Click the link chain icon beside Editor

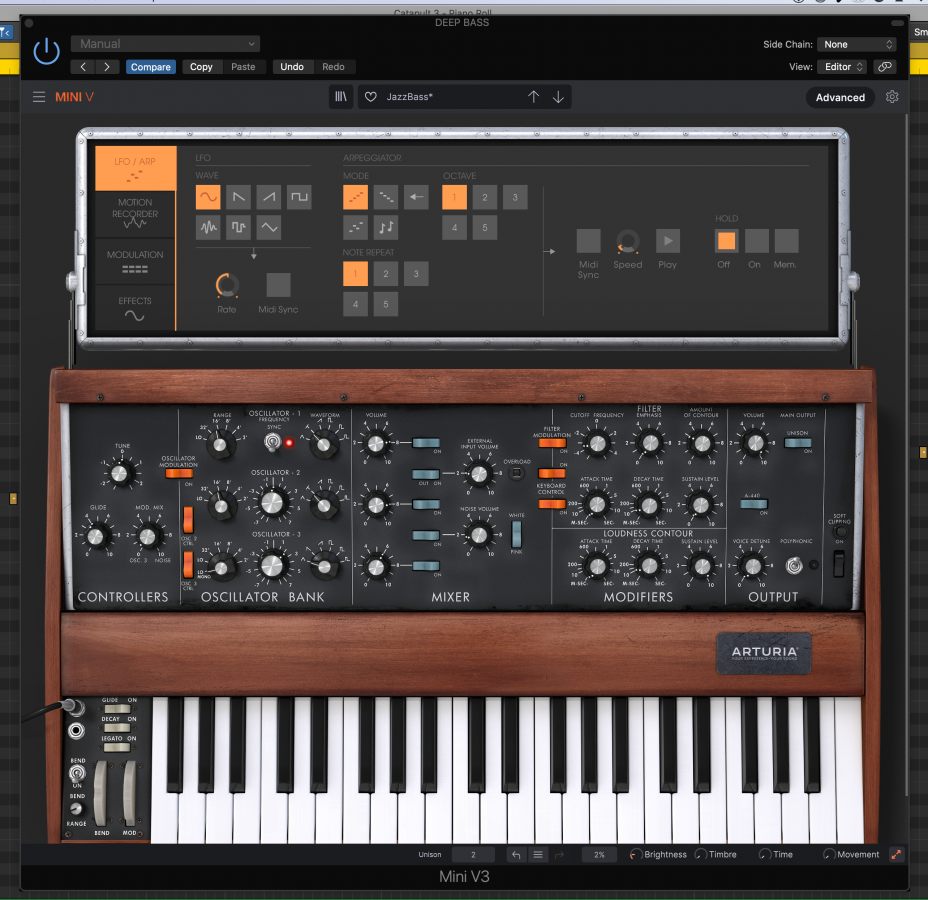tap(884, 67)
